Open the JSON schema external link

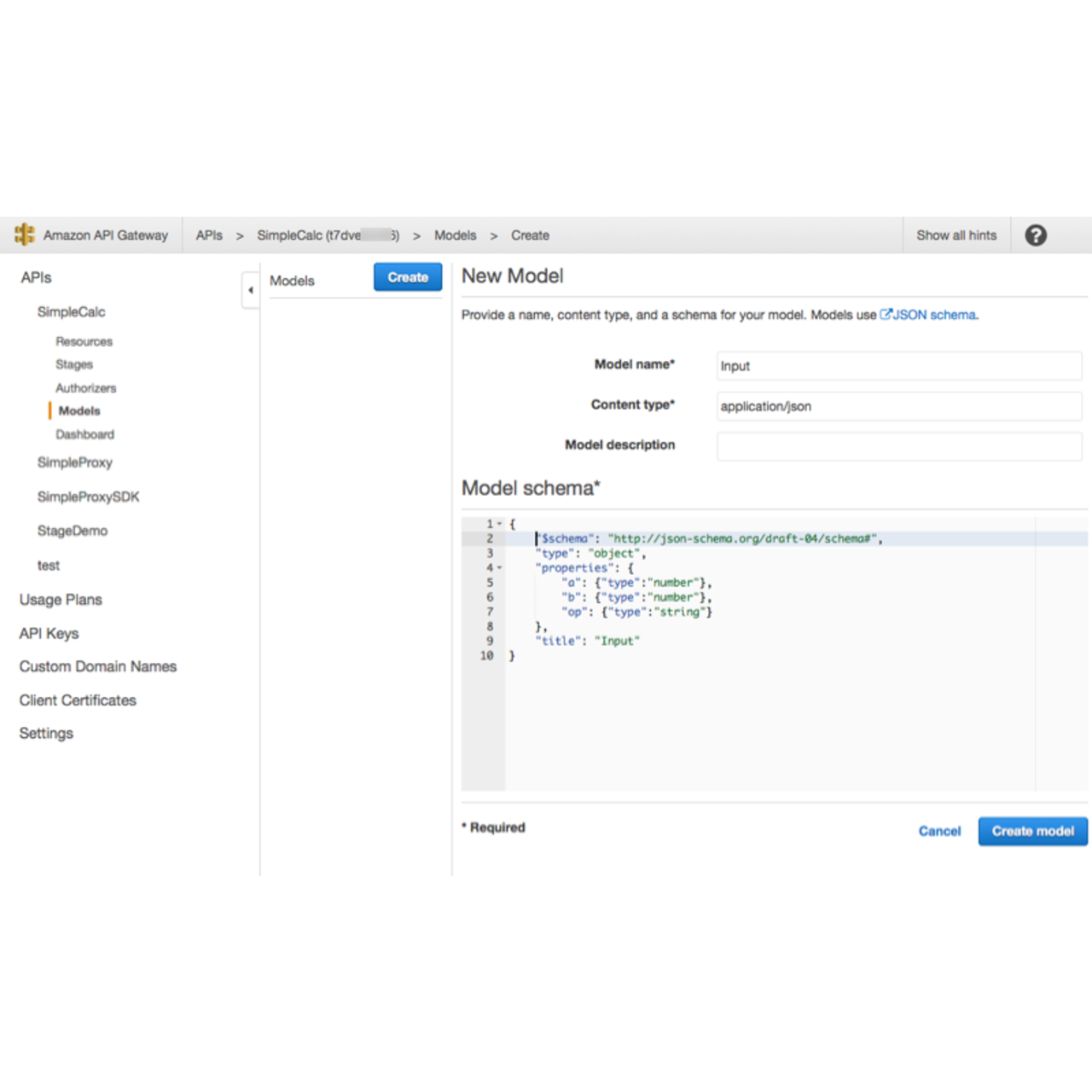point(929,315)
